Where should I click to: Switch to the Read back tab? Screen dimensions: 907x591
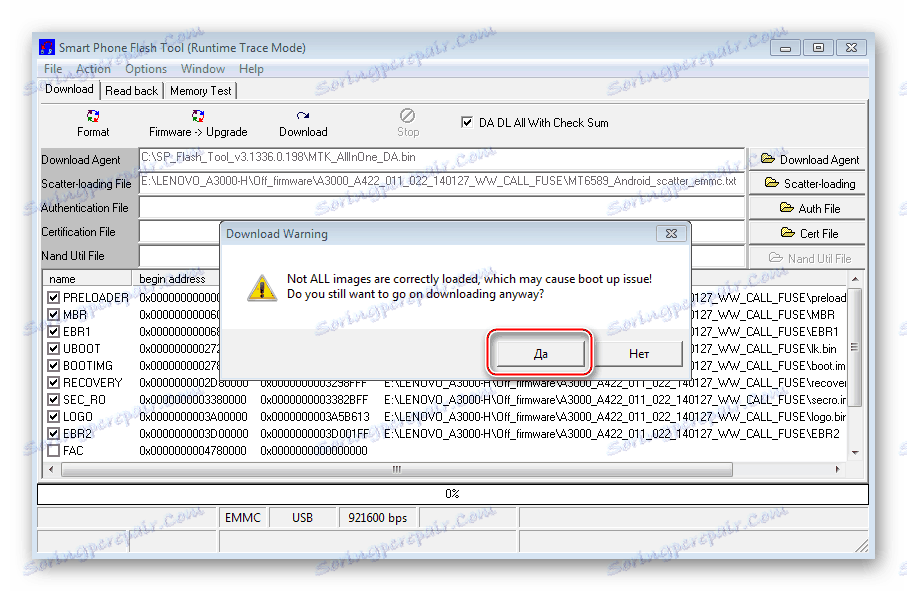click(x=131, y=91)
